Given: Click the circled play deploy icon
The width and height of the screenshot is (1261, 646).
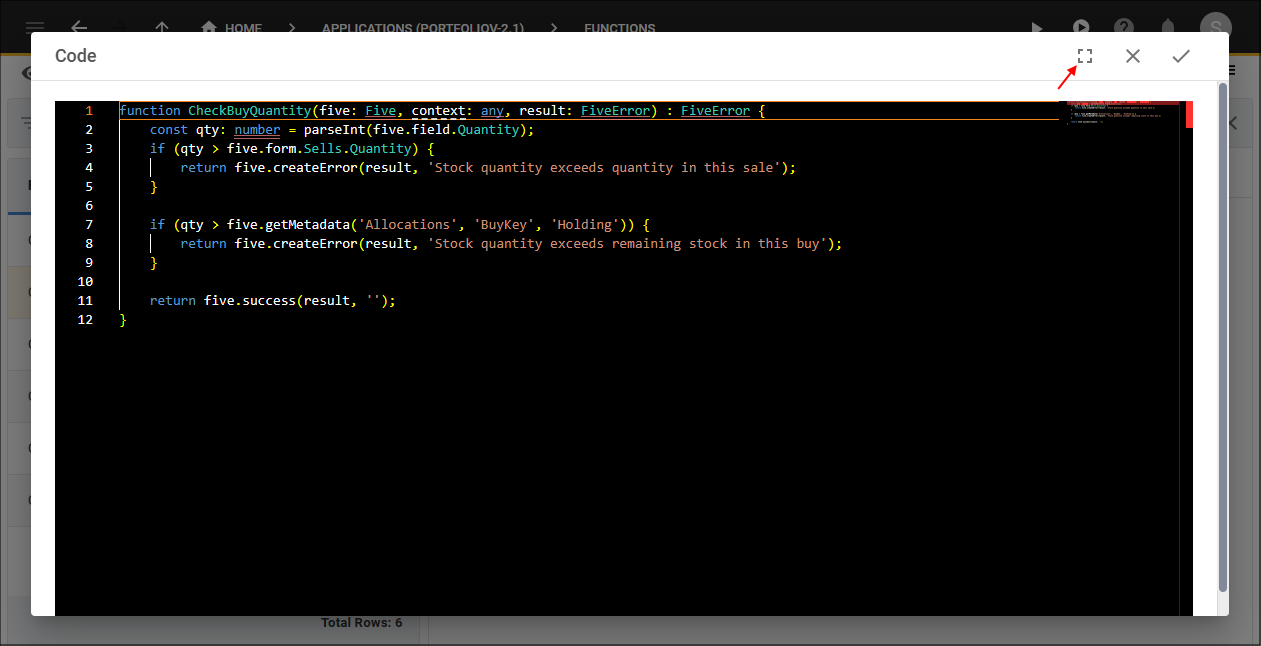Looking at the screenshot, I should pyautogui.click(x=1081, y=28).
